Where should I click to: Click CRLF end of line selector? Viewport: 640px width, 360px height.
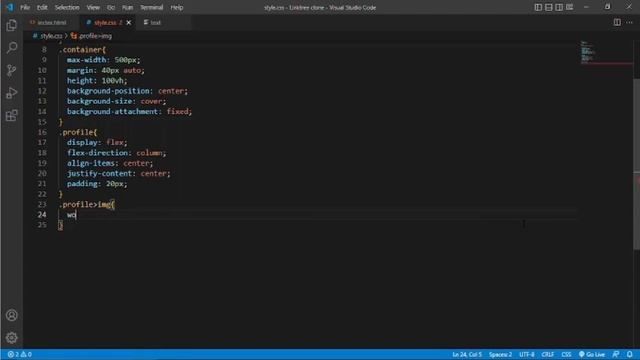click(x=548, y=354)
